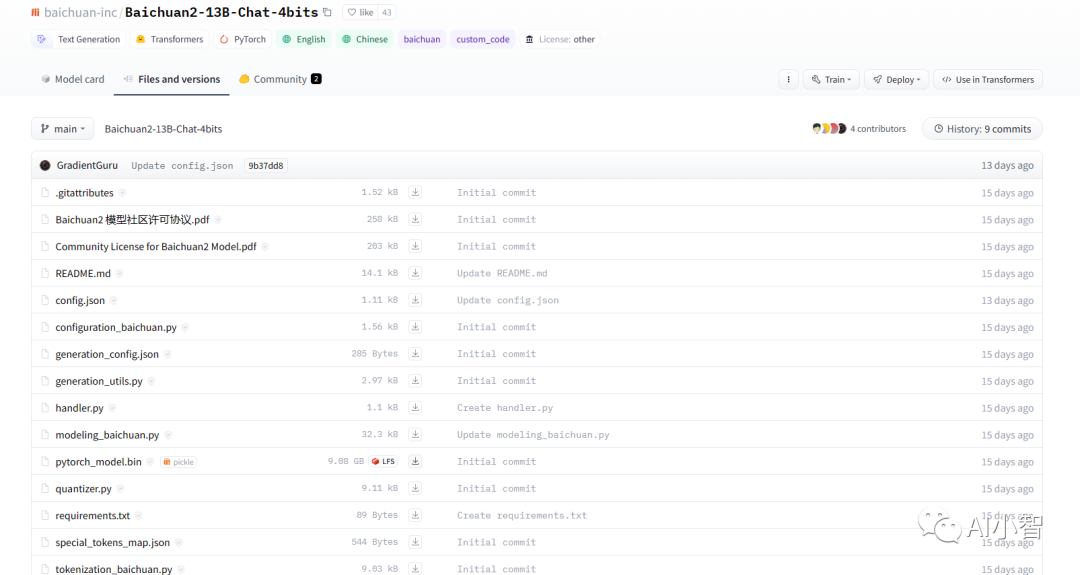View the 4 contributors
The width and height of the screenshot is (1080, 575).
(859, 129)
